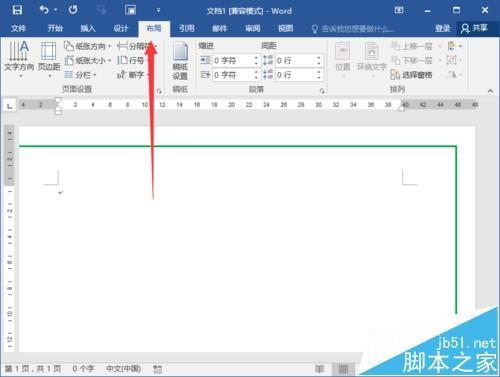Click 位置 position button

343,60
